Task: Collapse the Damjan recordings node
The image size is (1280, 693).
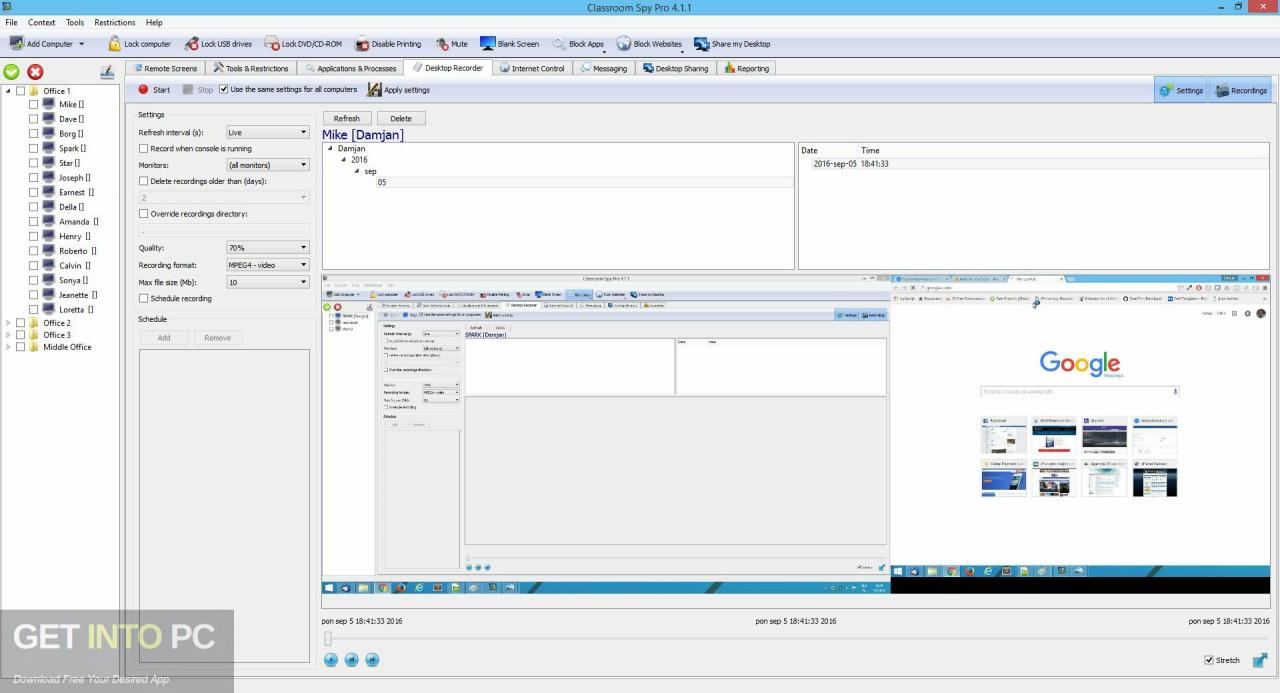Action: pos(331,148)
